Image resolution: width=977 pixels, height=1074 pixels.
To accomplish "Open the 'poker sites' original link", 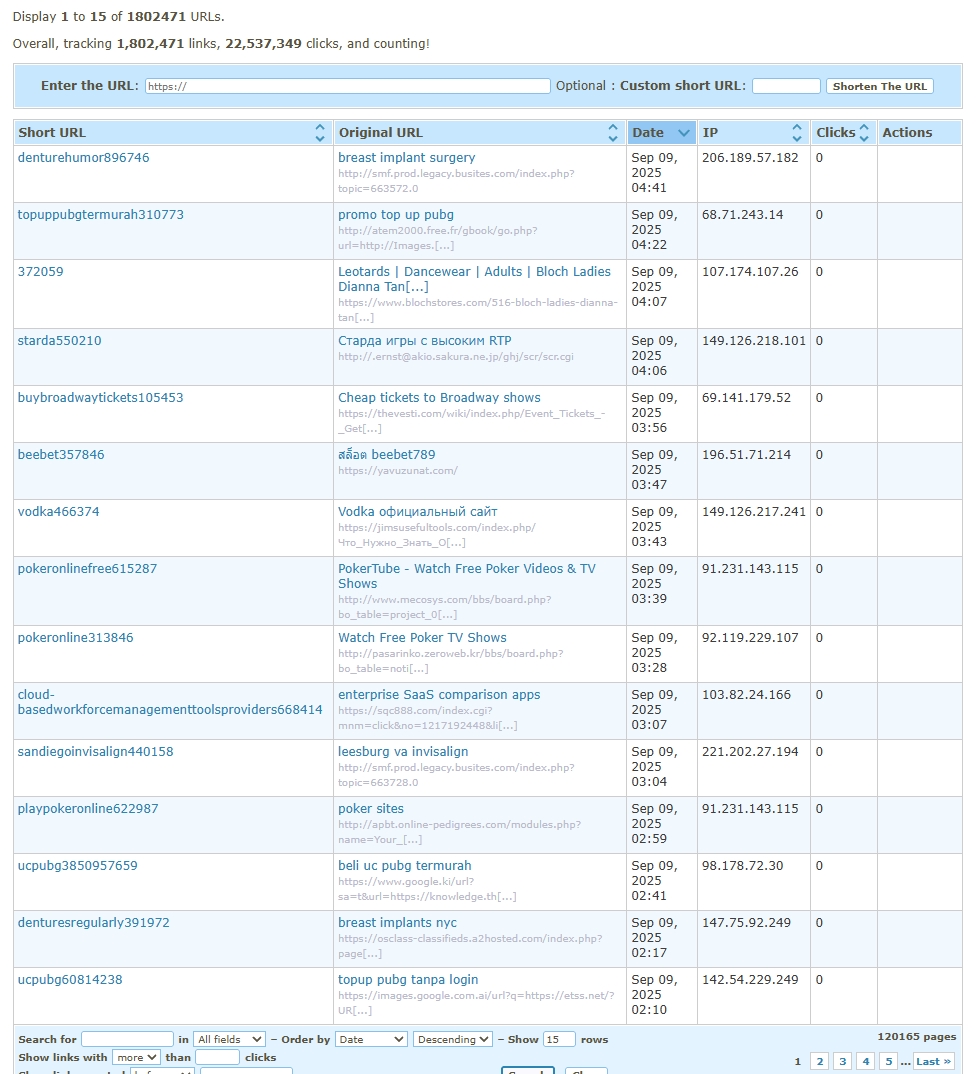I will [371, 808].
